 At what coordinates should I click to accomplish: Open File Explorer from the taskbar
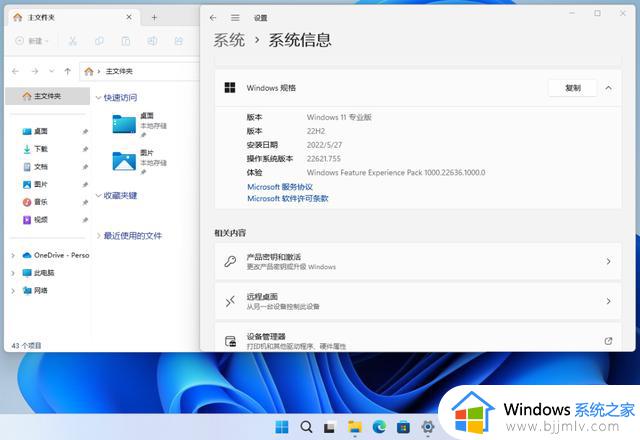355,427
